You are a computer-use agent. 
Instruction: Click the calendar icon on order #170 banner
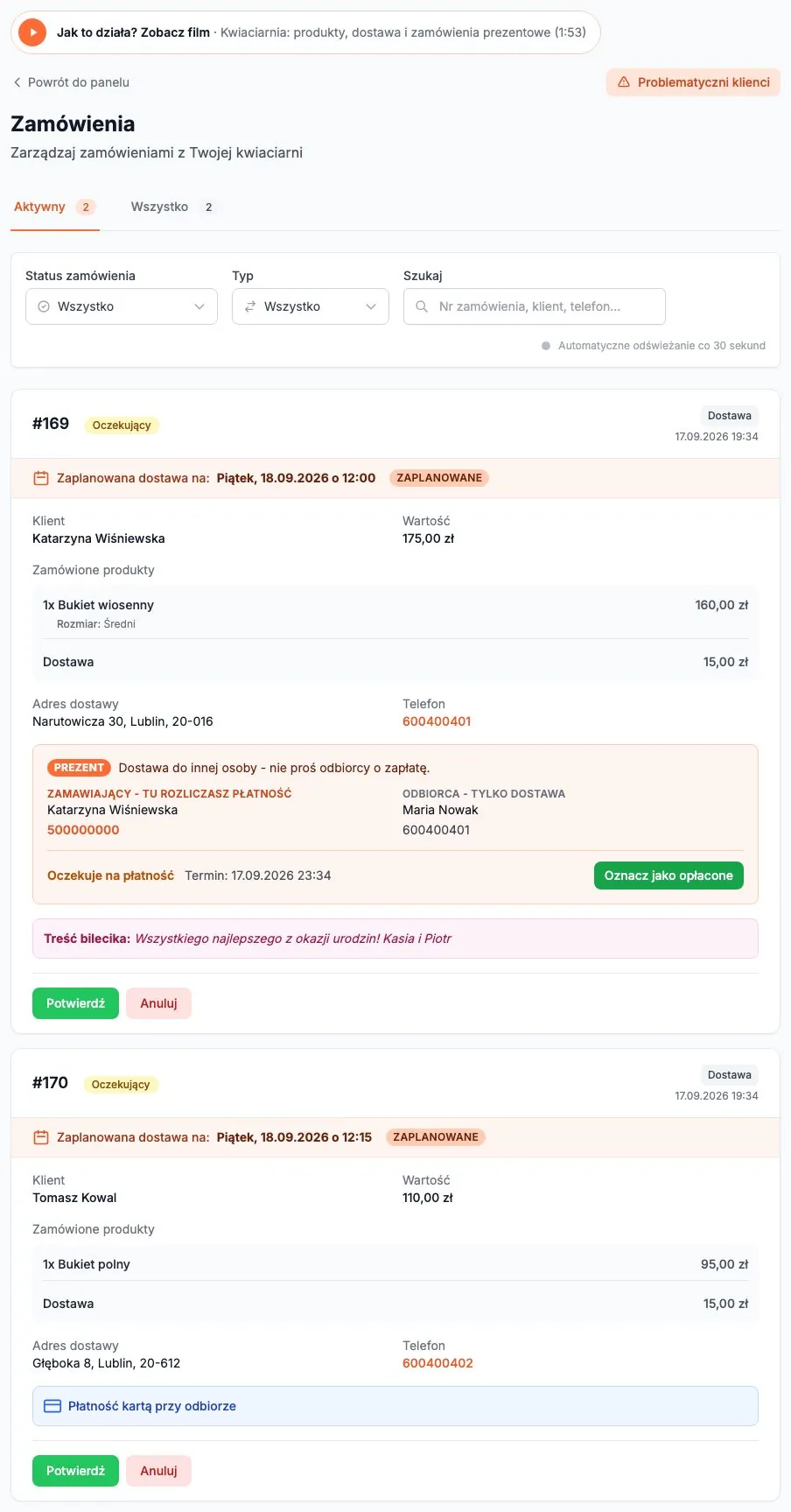[40, 1137]
